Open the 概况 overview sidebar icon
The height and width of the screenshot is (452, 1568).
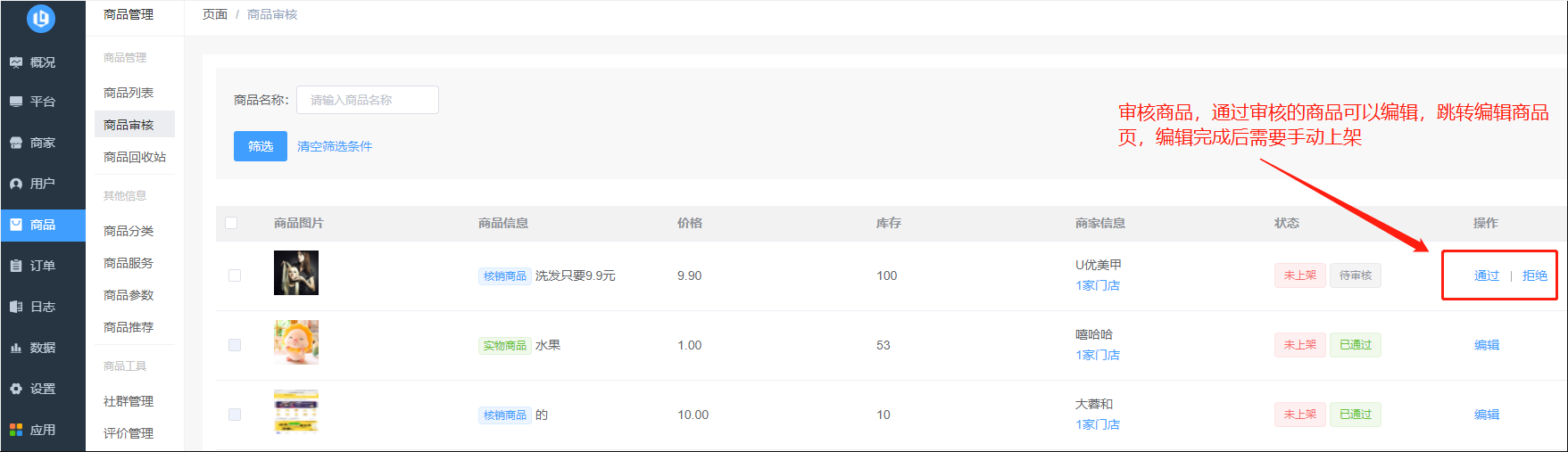16,62
